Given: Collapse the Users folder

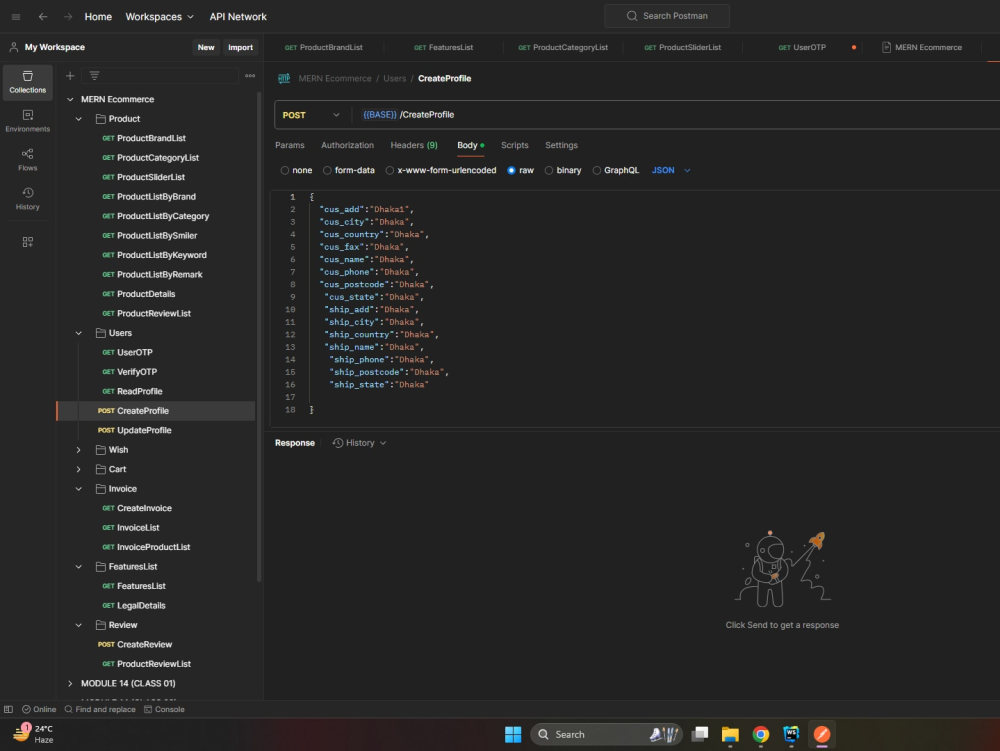Looking at the screenshot, I should [x=78, y=333].
